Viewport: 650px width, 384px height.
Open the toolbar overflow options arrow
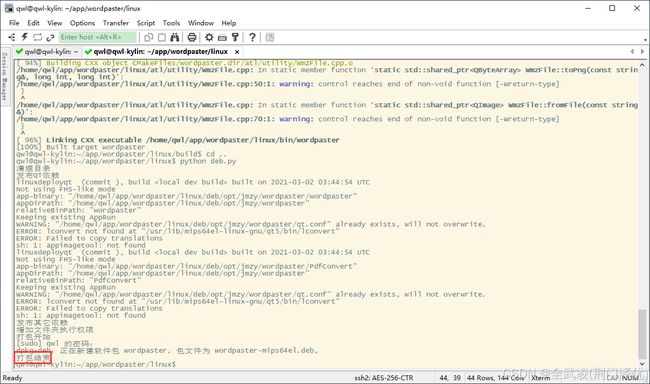[x=645, y=40]
